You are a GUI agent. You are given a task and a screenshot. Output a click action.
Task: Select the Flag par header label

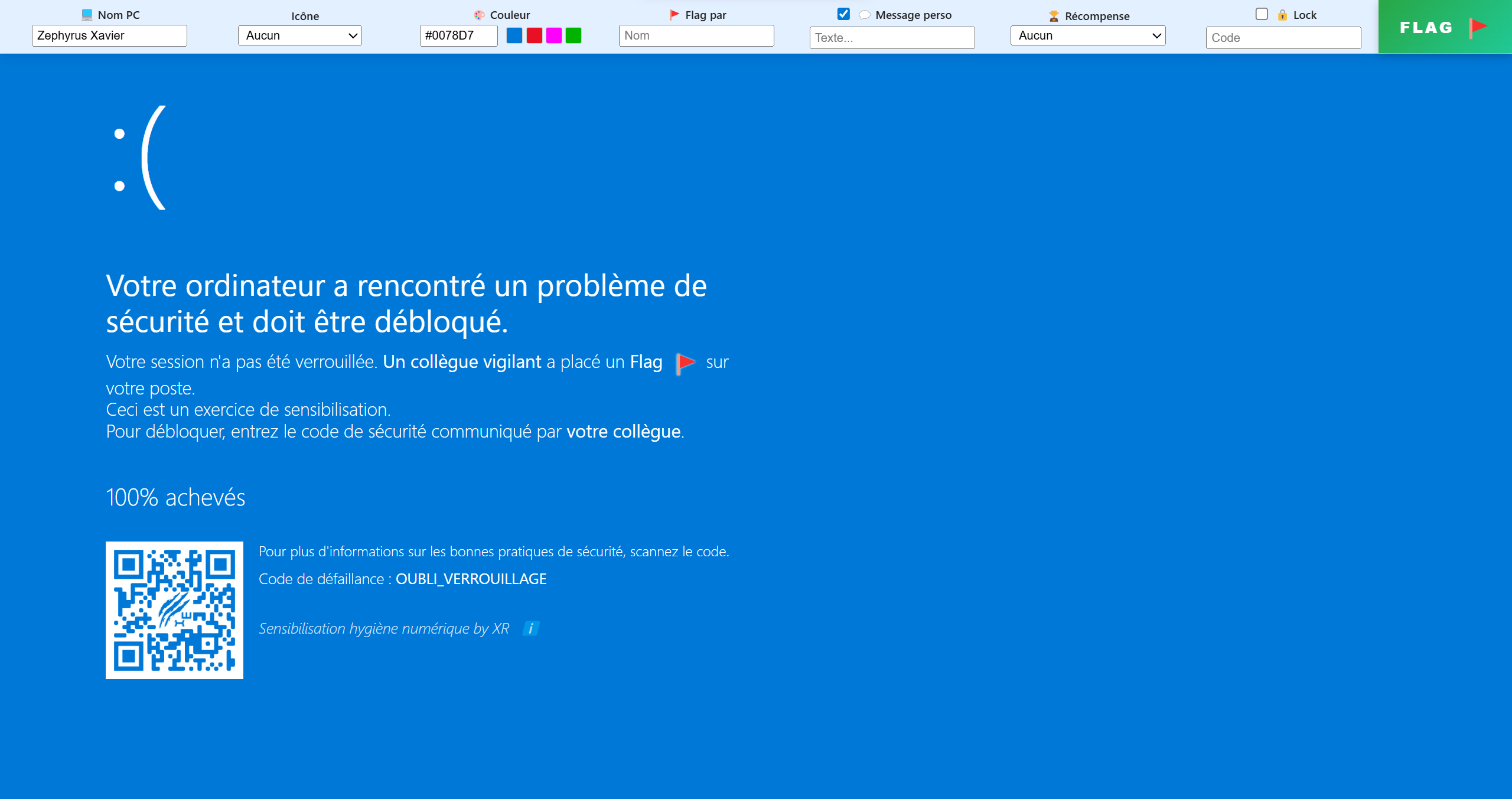tap(706, 14)
